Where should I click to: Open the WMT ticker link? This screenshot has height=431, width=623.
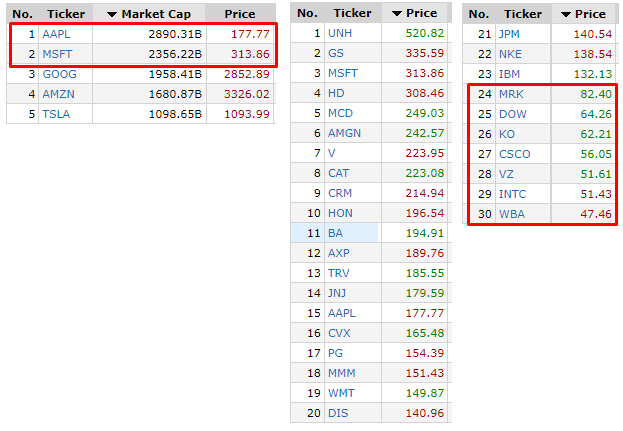click(341, 393)
